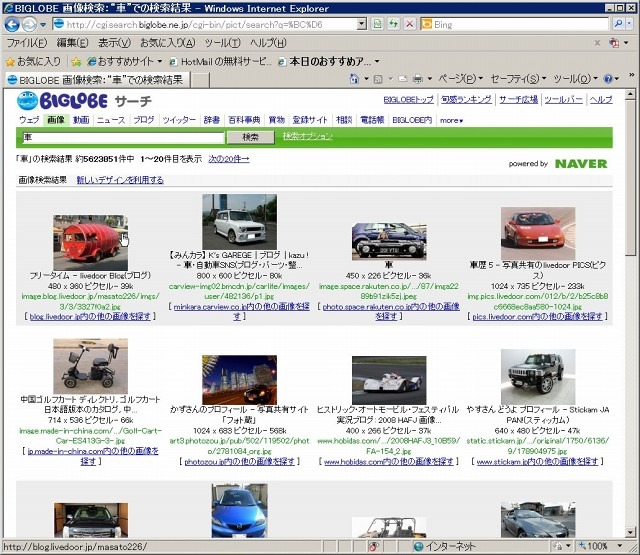Switch to the 辞書 search tab

[212, 120]
